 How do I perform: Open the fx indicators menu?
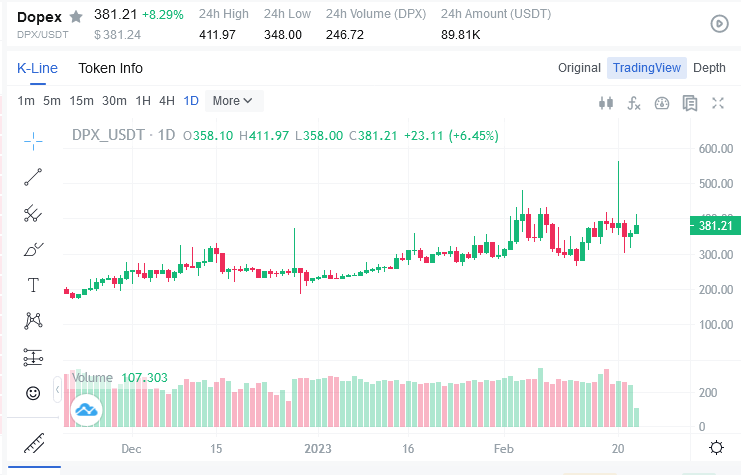(x=633, y=102)
